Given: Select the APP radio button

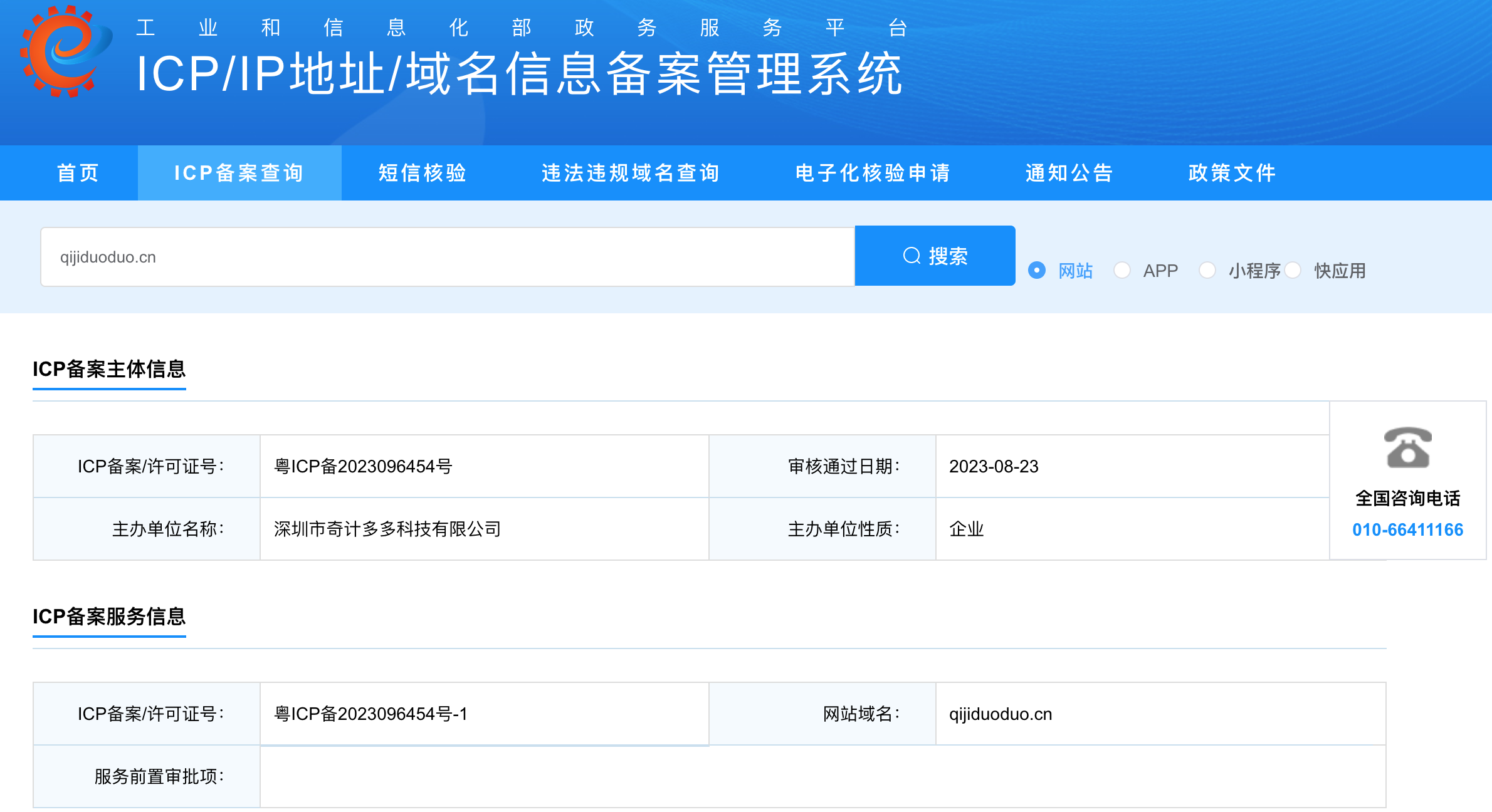Looking at the screenshot, I should (1122, 270).
